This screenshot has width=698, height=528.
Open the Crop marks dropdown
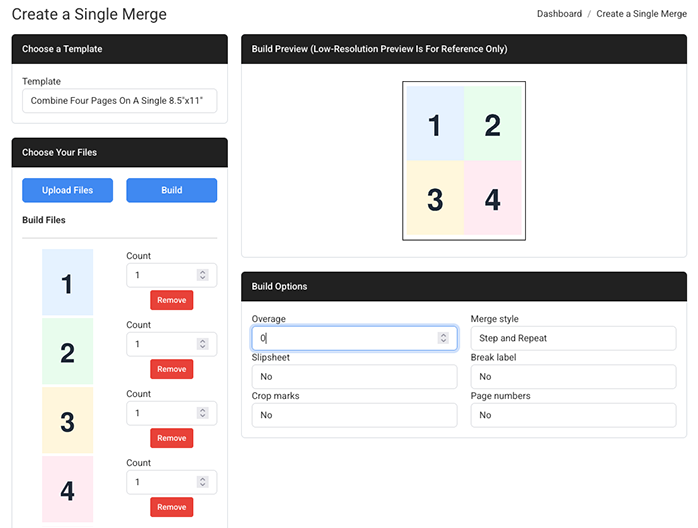[x=354, y=415]
